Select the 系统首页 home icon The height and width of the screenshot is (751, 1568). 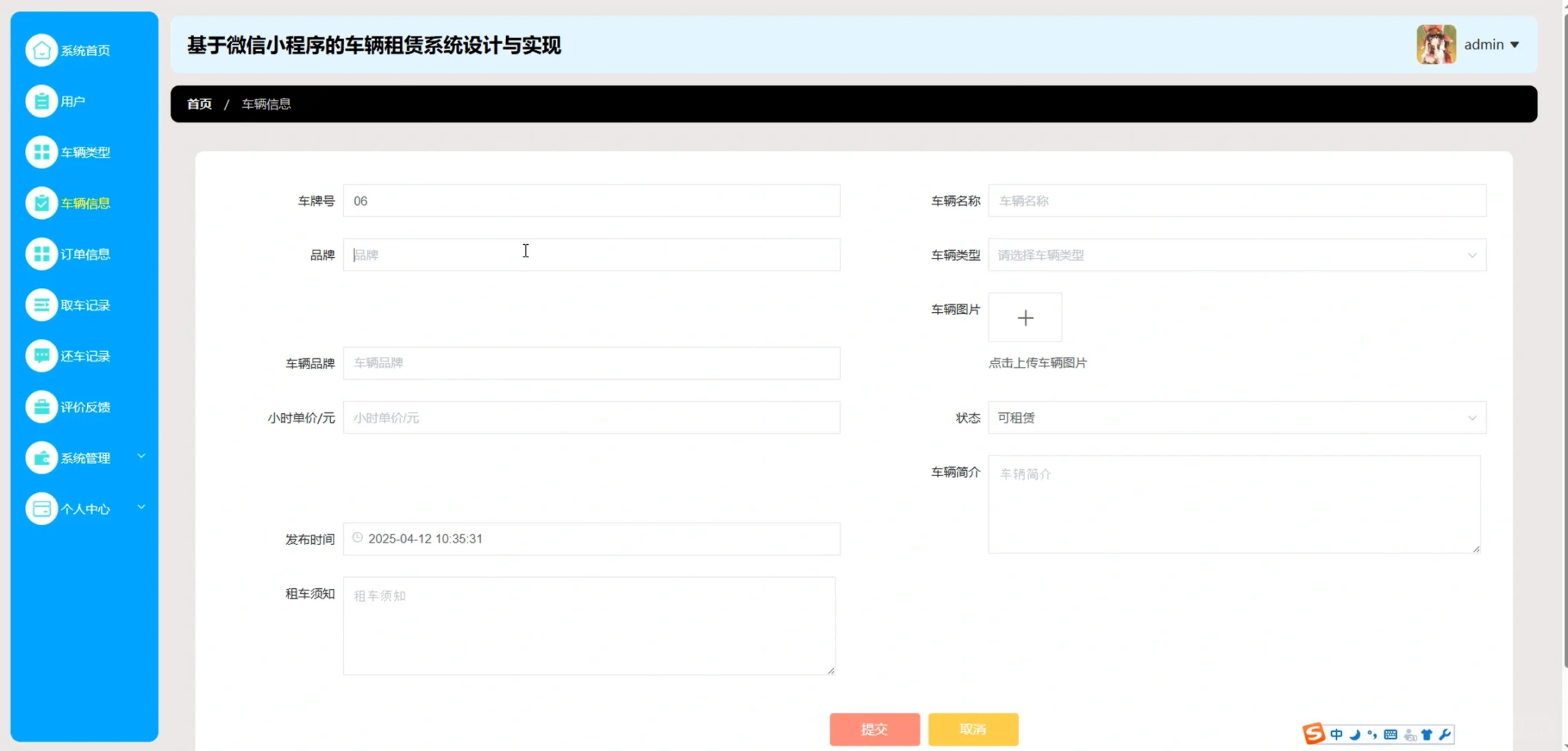pos(42,49)
